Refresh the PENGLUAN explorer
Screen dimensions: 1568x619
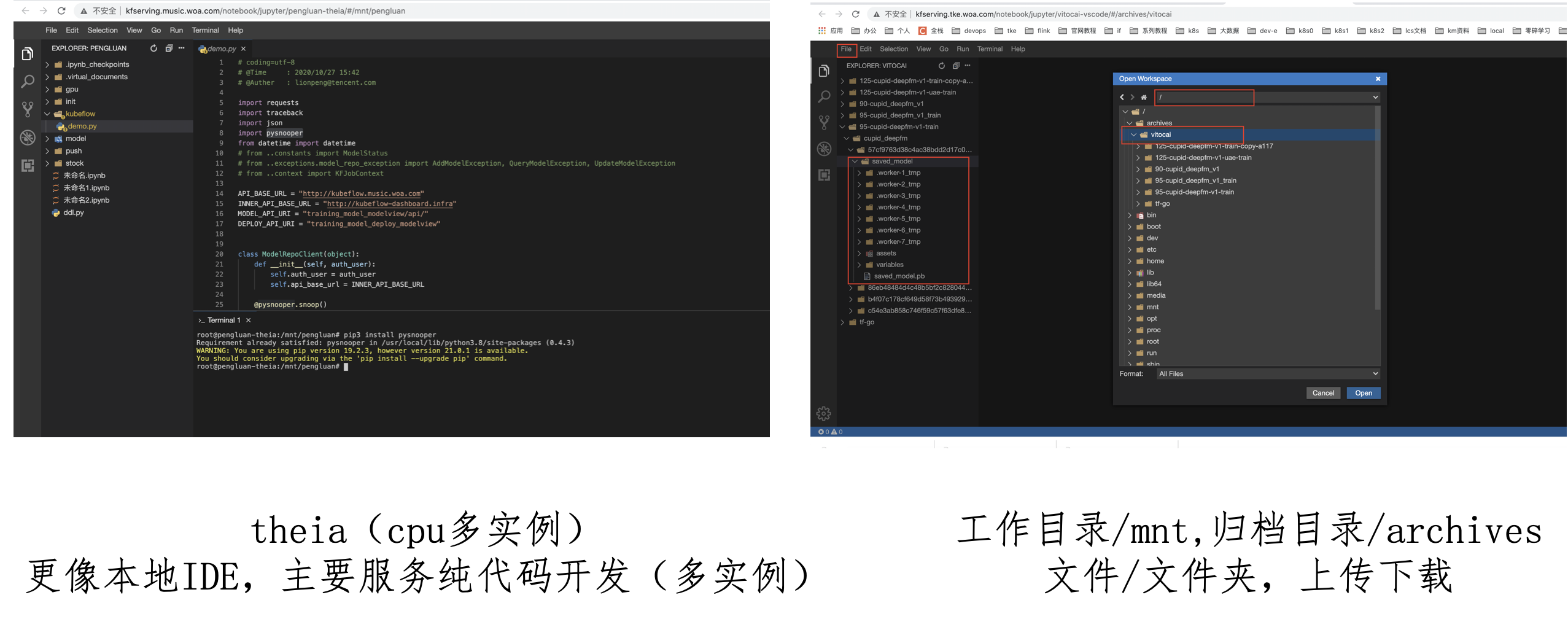(153, 48)
